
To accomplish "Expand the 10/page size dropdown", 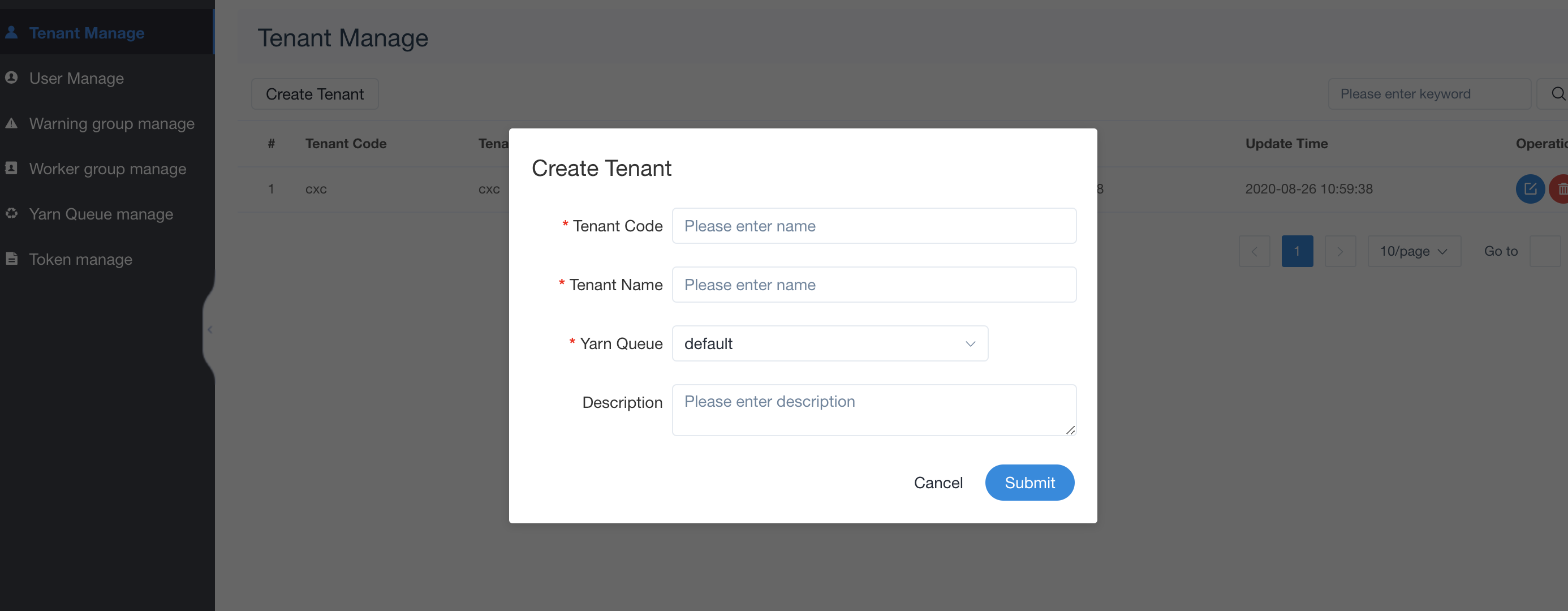I will tap(1414, 251).
